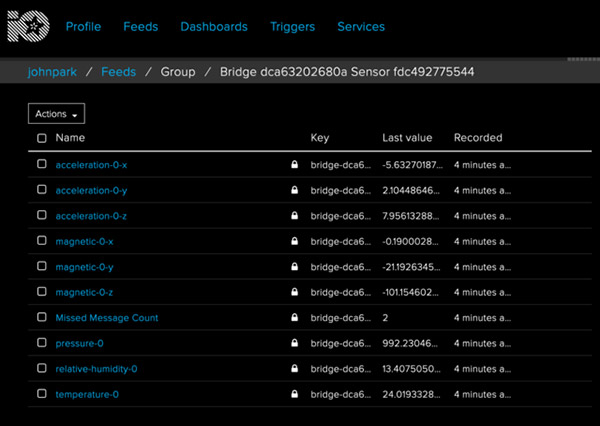Click the lock icon for temperature-0
600x426 pixels.
point(294,395)
